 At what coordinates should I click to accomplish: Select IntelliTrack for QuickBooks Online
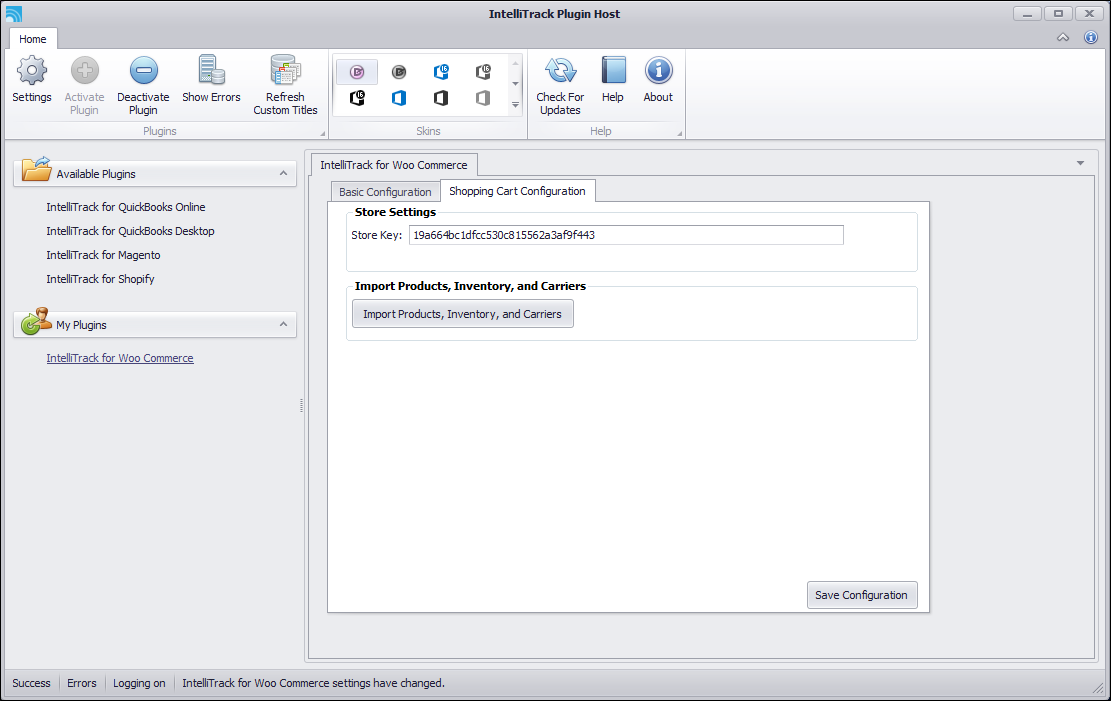click(126, 207)
